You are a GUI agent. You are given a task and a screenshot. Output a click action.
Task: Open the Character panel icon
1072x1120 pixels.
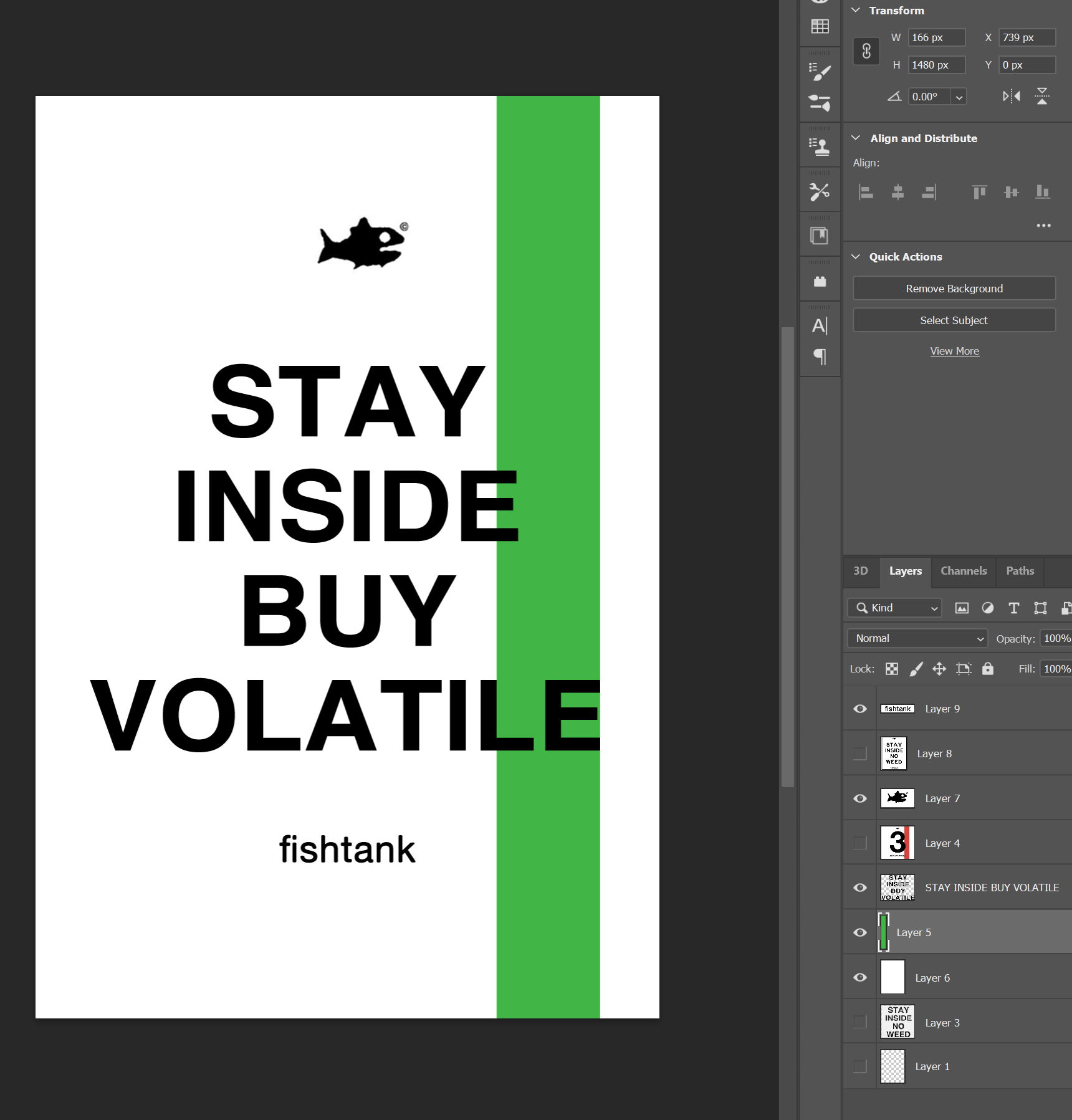click(820, 325)
